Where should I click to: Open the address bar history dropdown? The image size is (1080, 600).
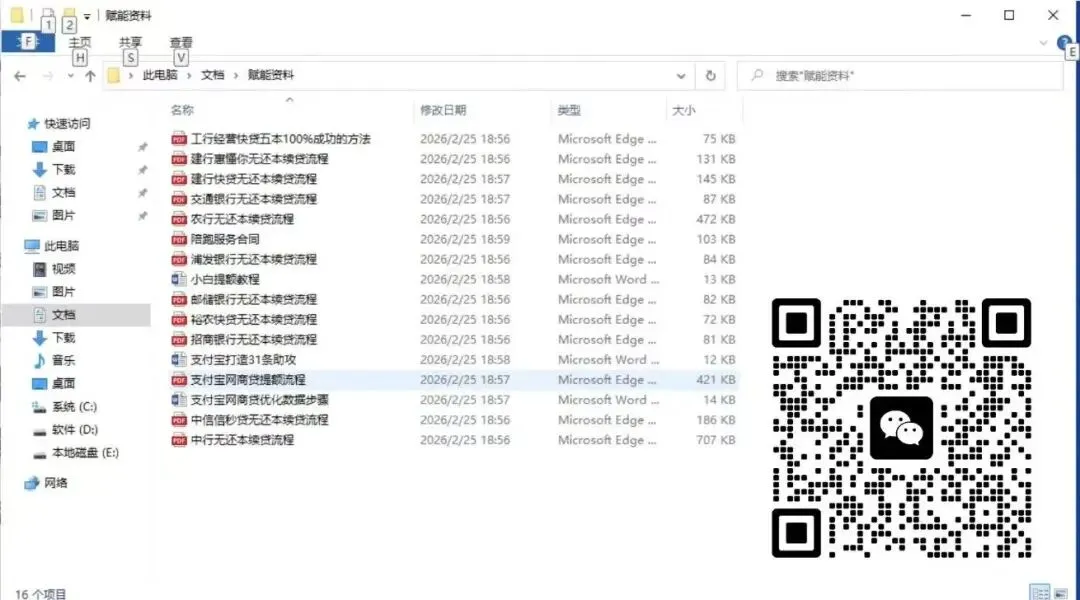(681, 76)
